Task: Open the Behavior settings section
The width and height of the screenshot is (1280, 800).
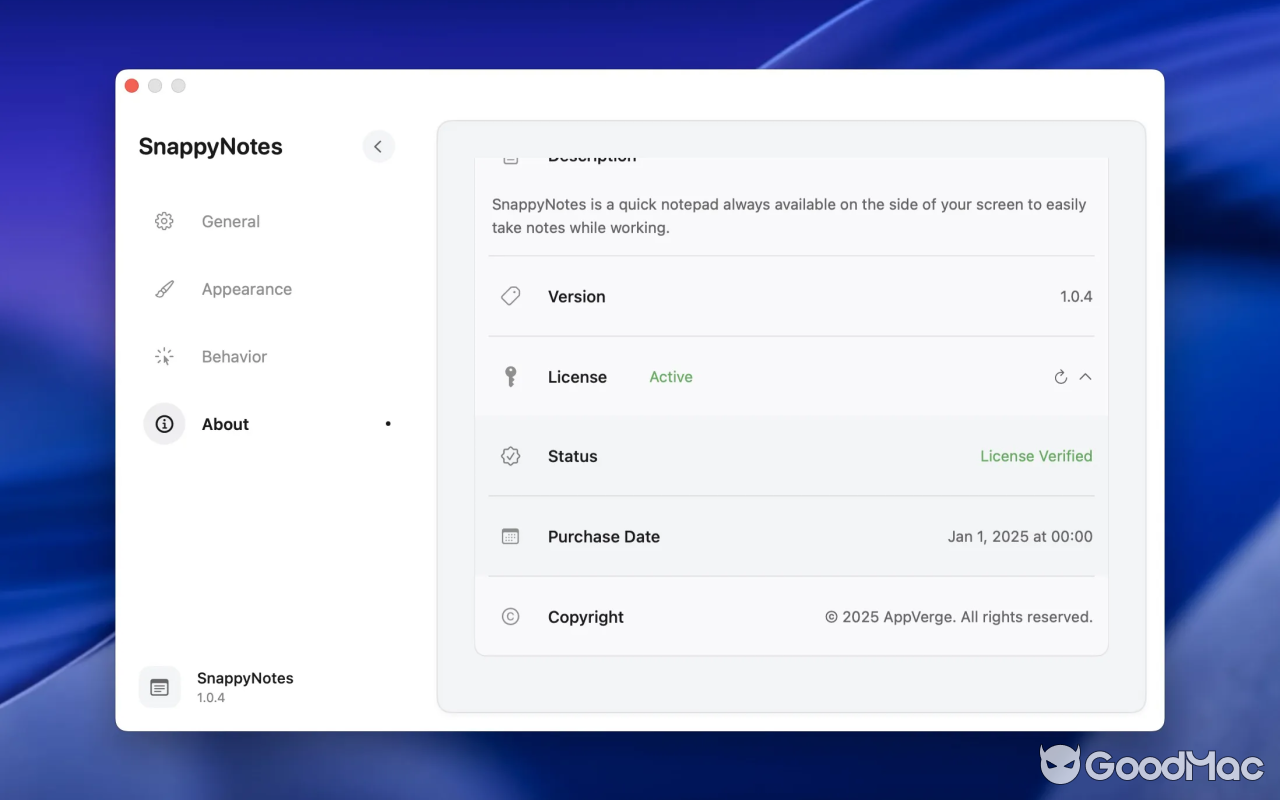Action: click(x=233, y=356)
